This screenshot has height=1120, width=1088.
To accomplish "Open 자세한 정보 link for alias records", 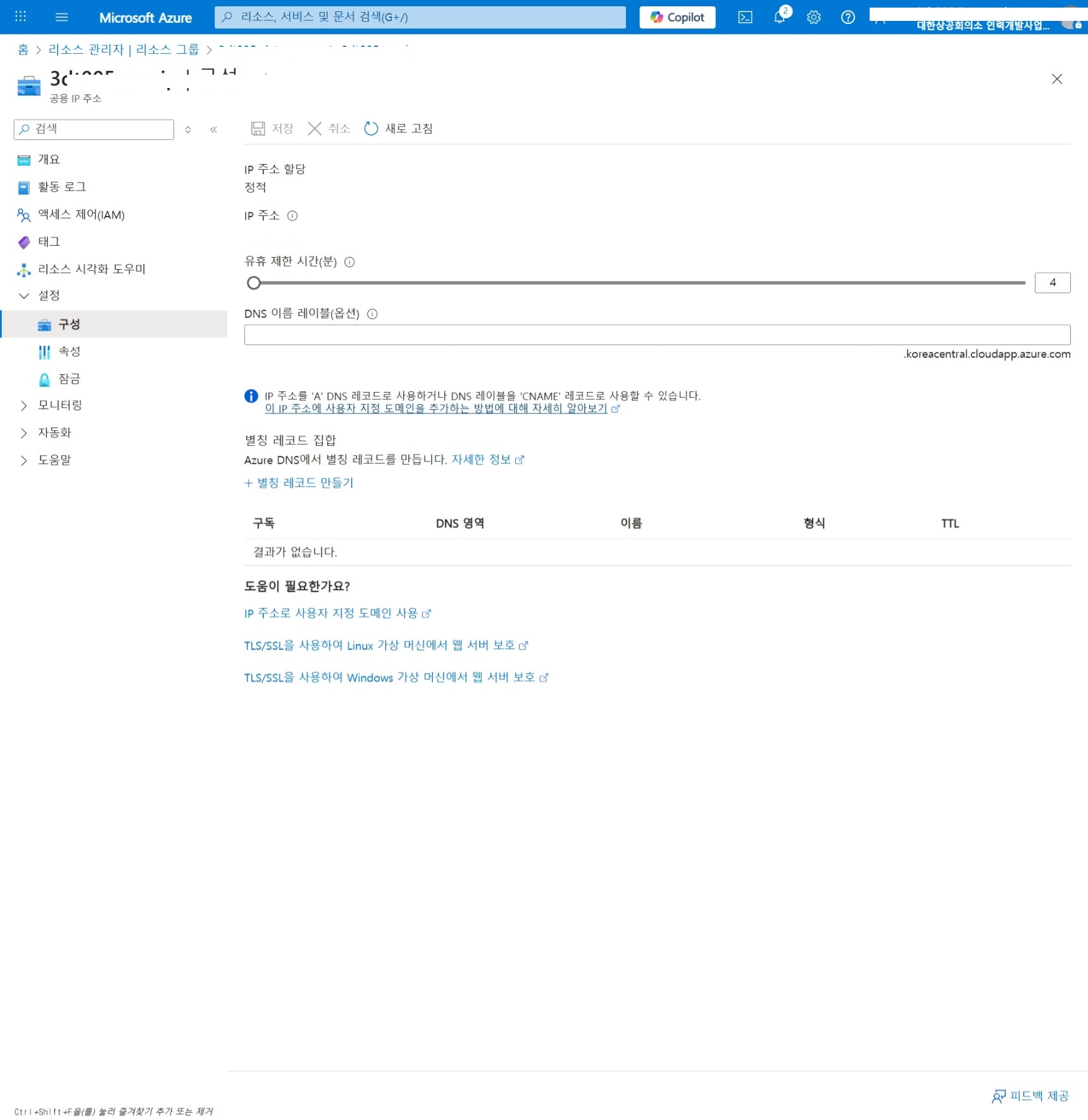I will coord(487,460).
